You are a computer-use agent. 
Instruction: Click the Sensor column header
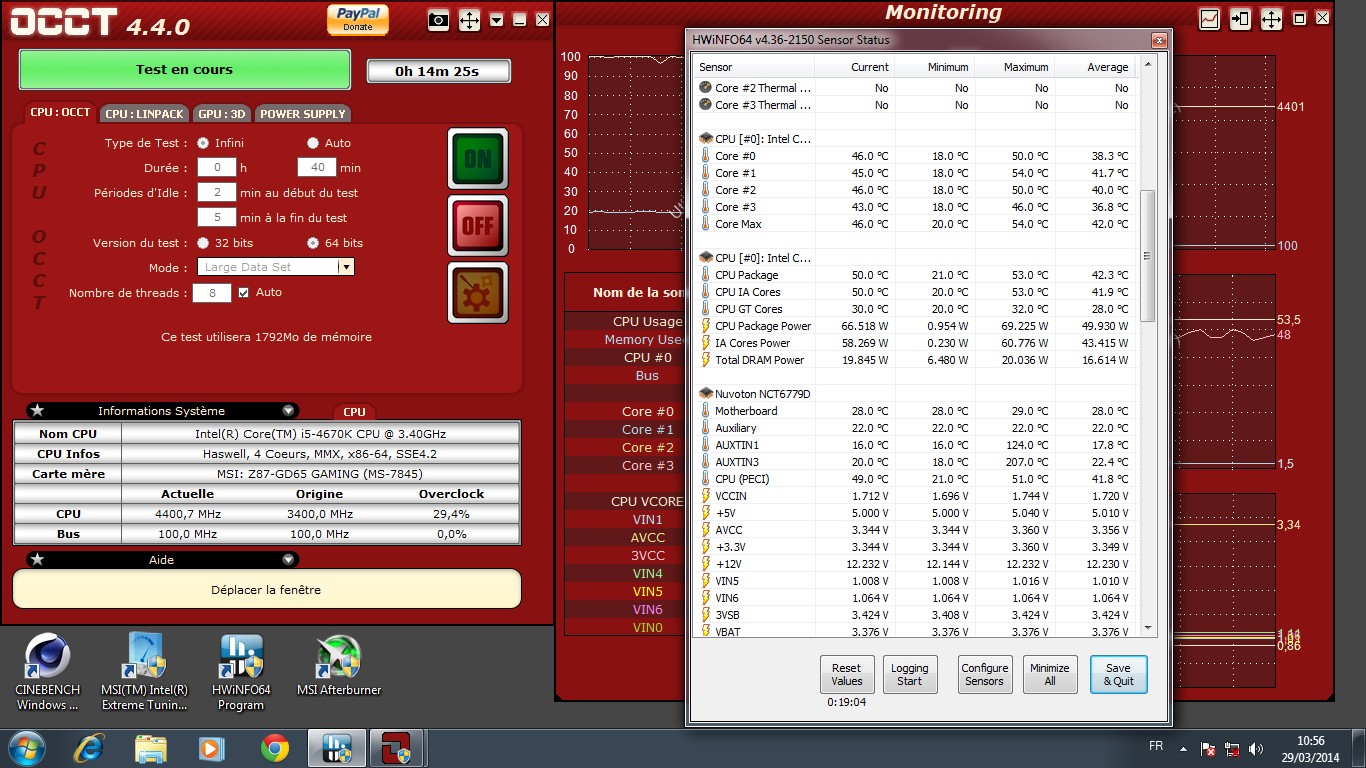(754, 67)
